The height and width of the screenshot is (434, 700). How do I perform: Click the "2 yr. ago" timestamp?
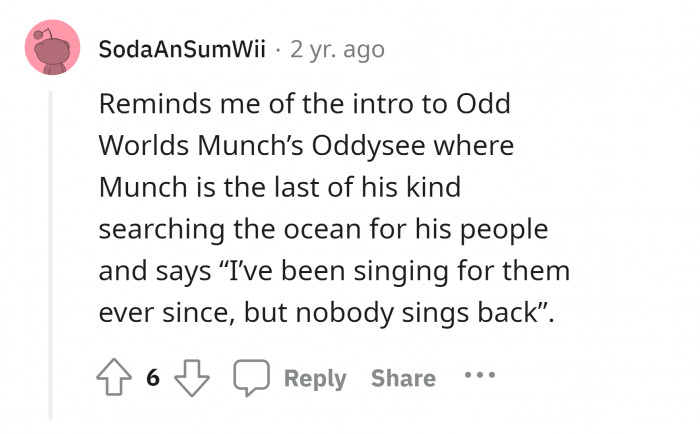pos(337,49)
